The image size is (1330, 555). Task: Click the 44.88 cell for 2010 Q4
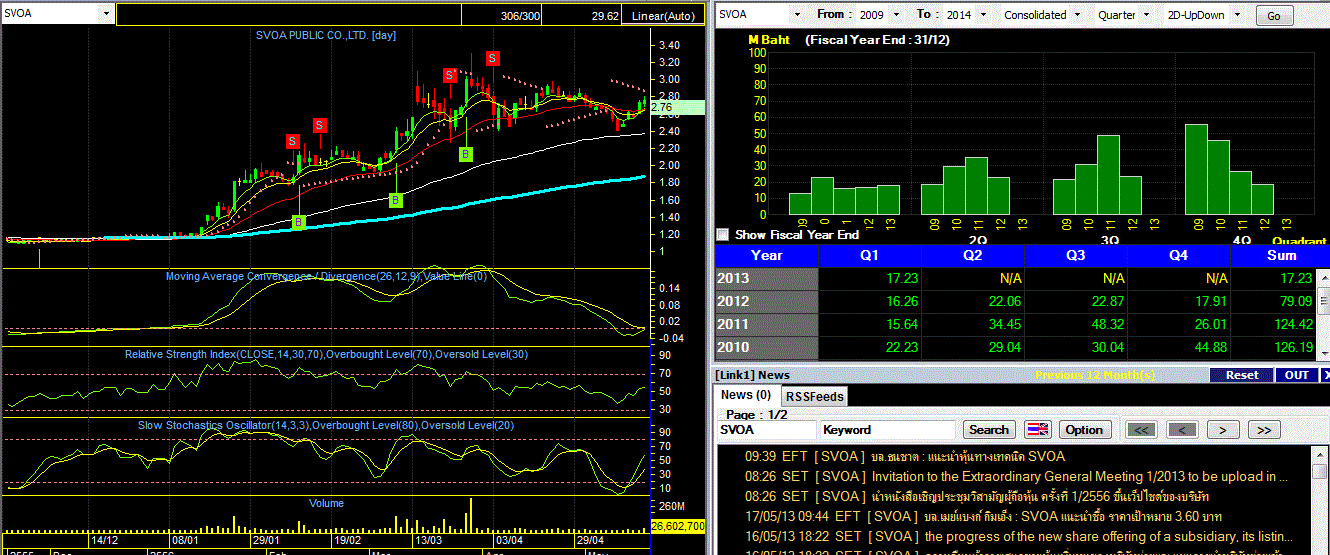1179,348
